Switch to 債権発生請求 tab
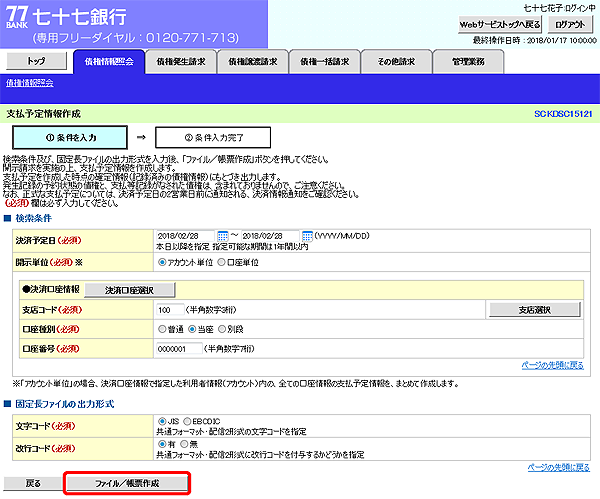 click(181, 62)
